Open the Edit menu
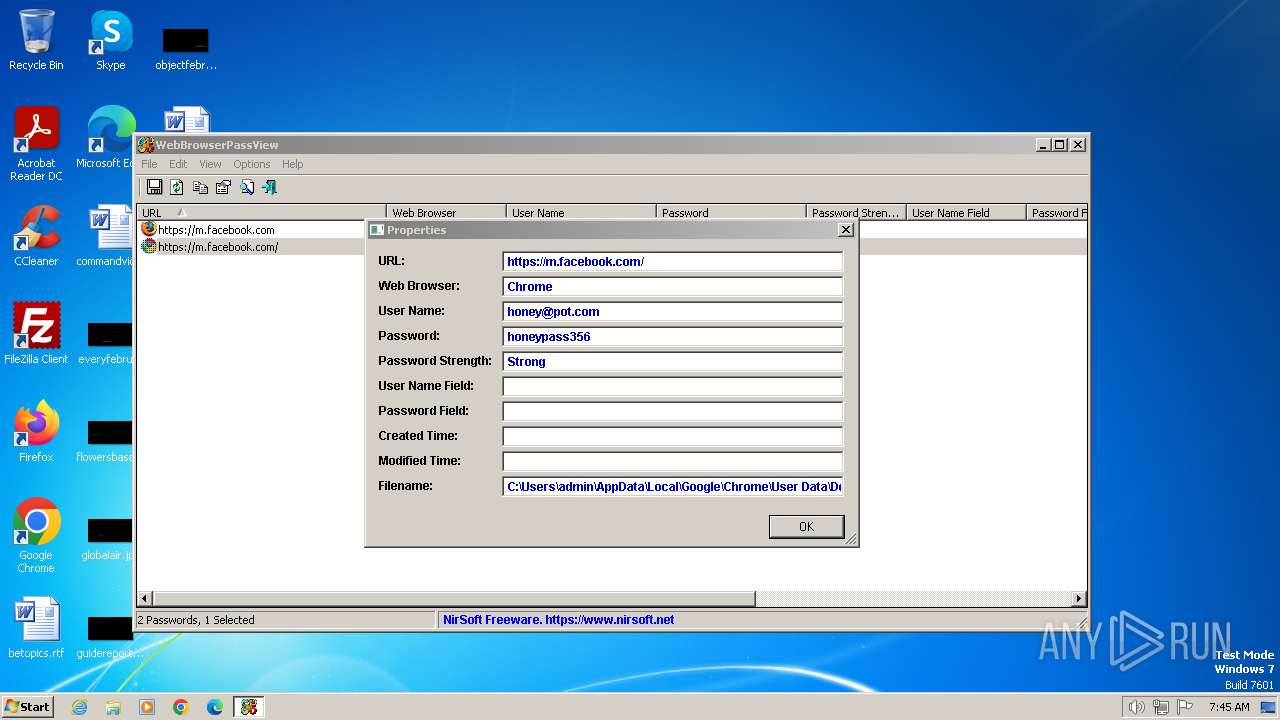The image size is (1280, 720). tap(178, 164)
